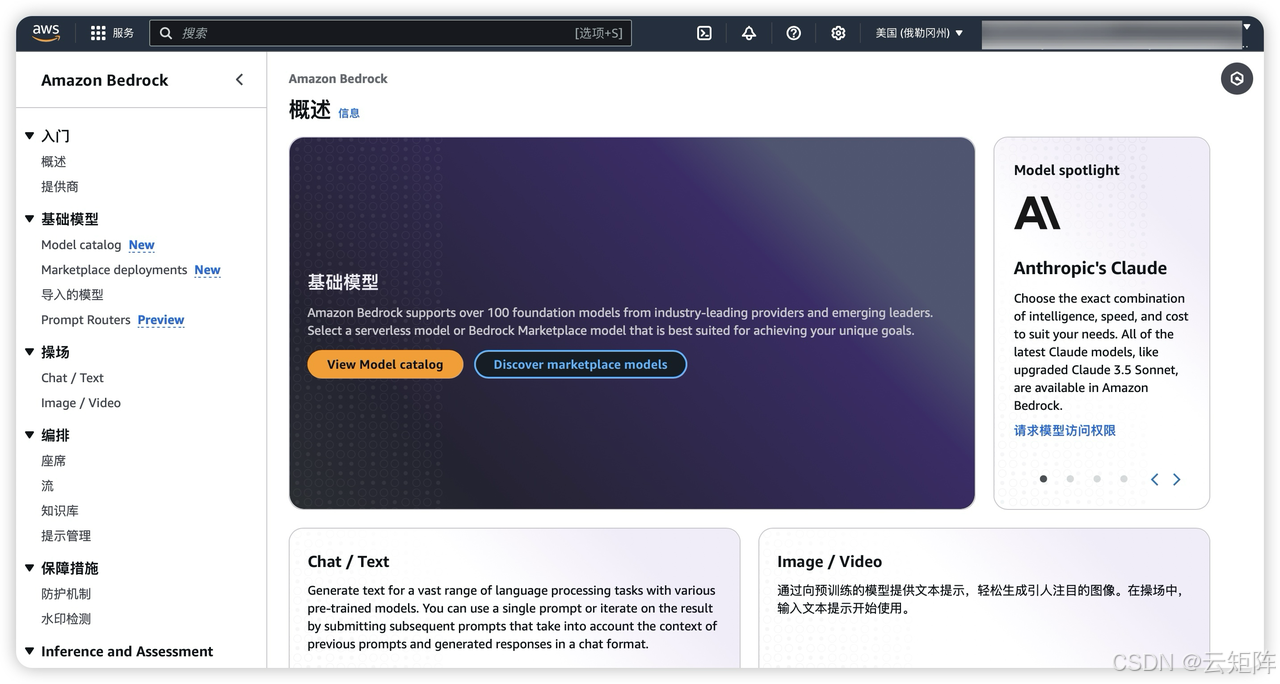
Task: Select the second carousel dot
Action: (x=1070, y=479)
